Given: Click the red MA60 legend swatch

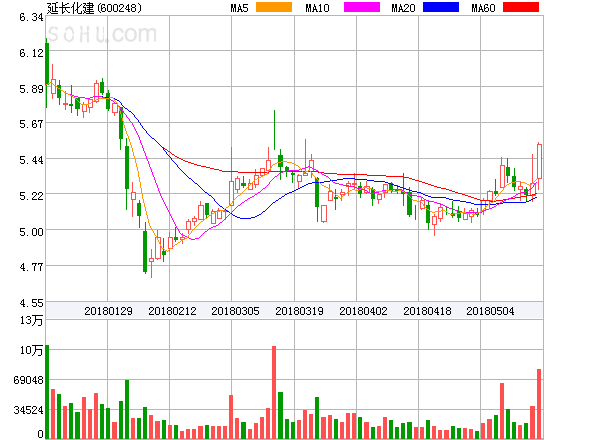Looking at the screenshot, I should click(521, 7).
